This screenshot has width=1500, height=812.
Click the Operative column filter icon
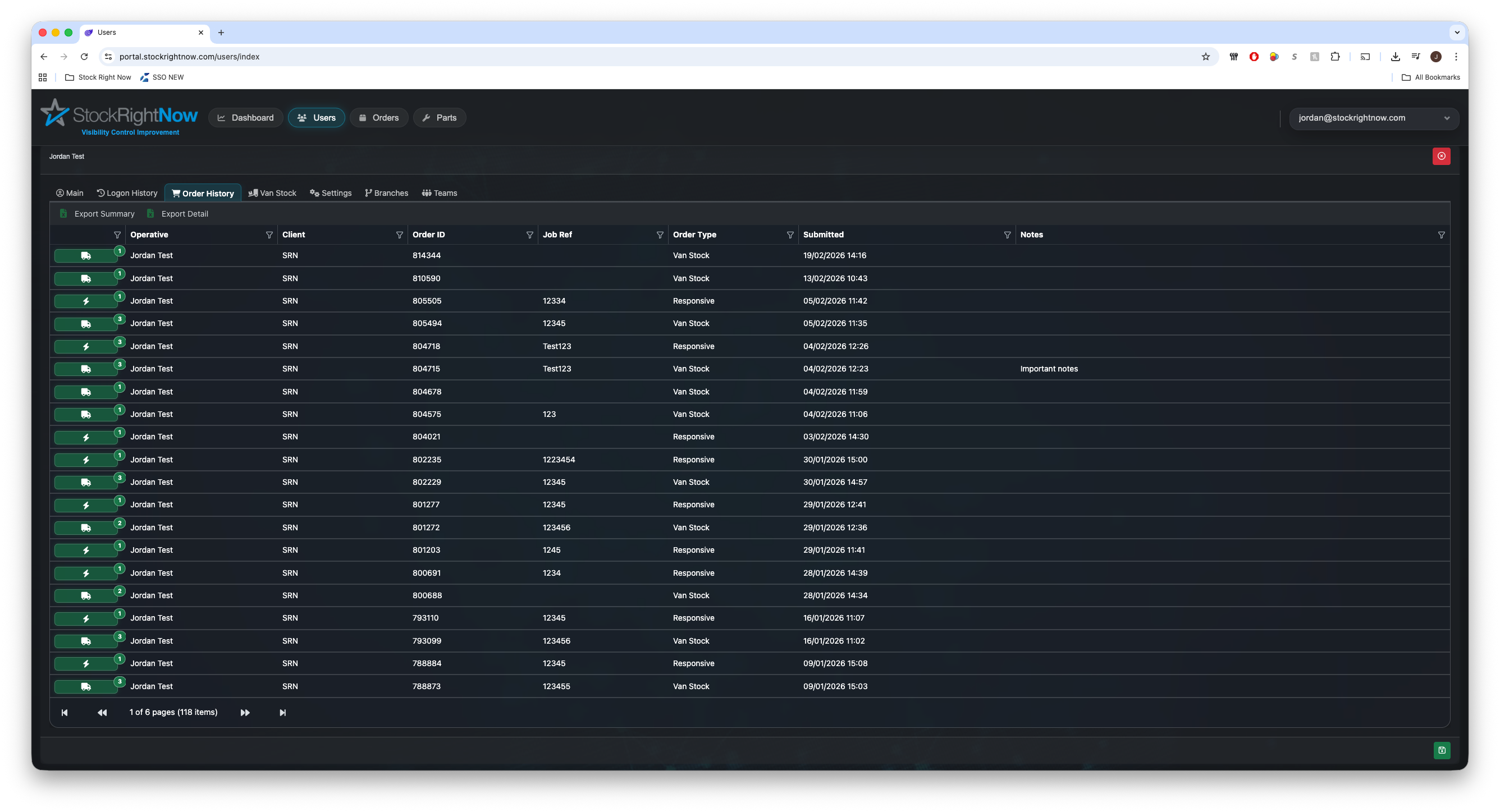click(269, 235)
